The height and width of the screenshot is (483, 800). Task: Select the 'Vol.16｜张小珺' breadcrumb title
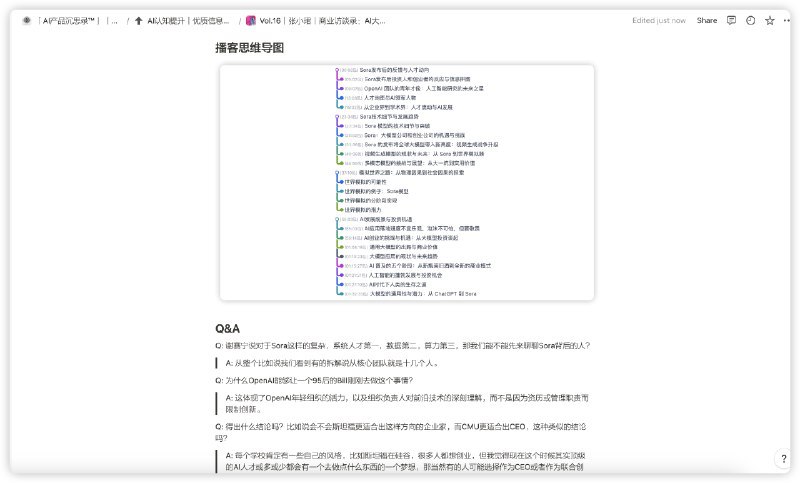pyautogui.click(x=315, y=21)
